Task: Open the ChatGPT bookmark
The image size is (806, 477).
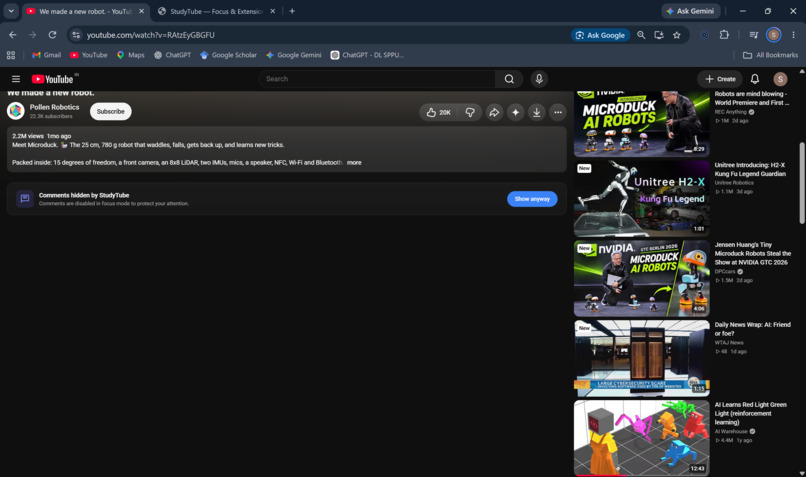Action: [x=172, y=55]
